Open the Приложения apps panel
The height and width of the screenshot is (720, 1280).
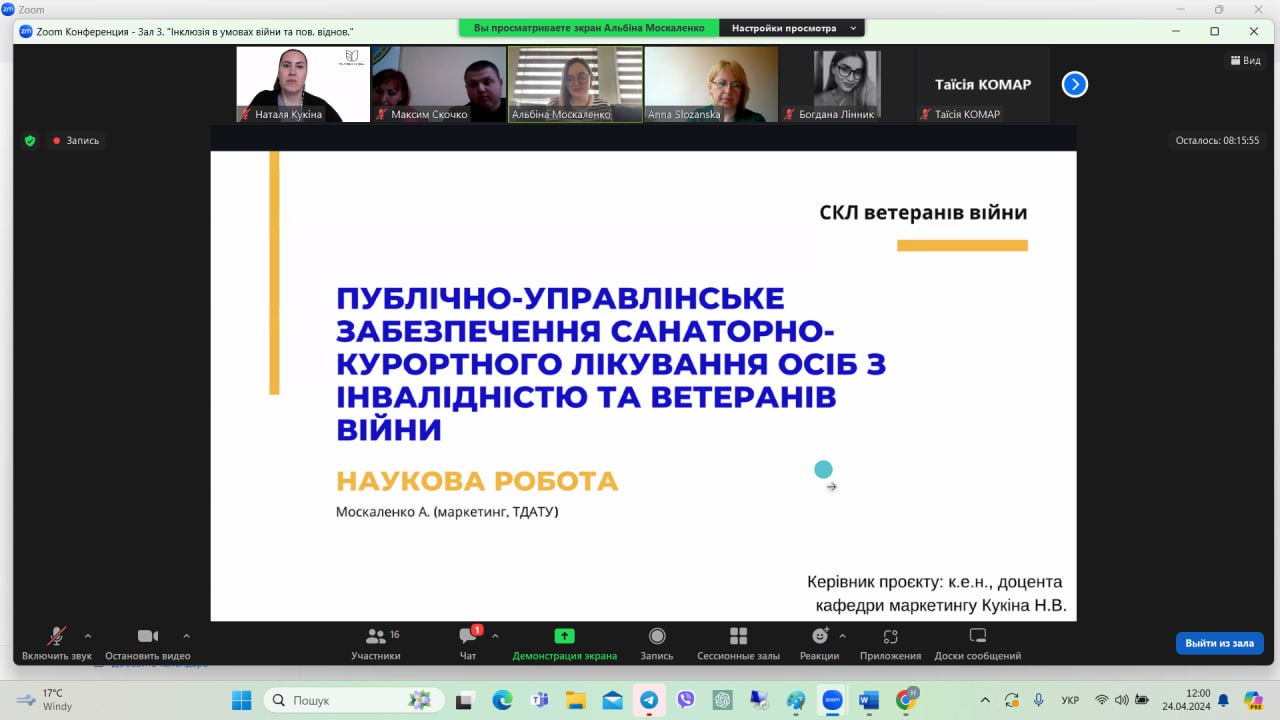pos(890,643)
